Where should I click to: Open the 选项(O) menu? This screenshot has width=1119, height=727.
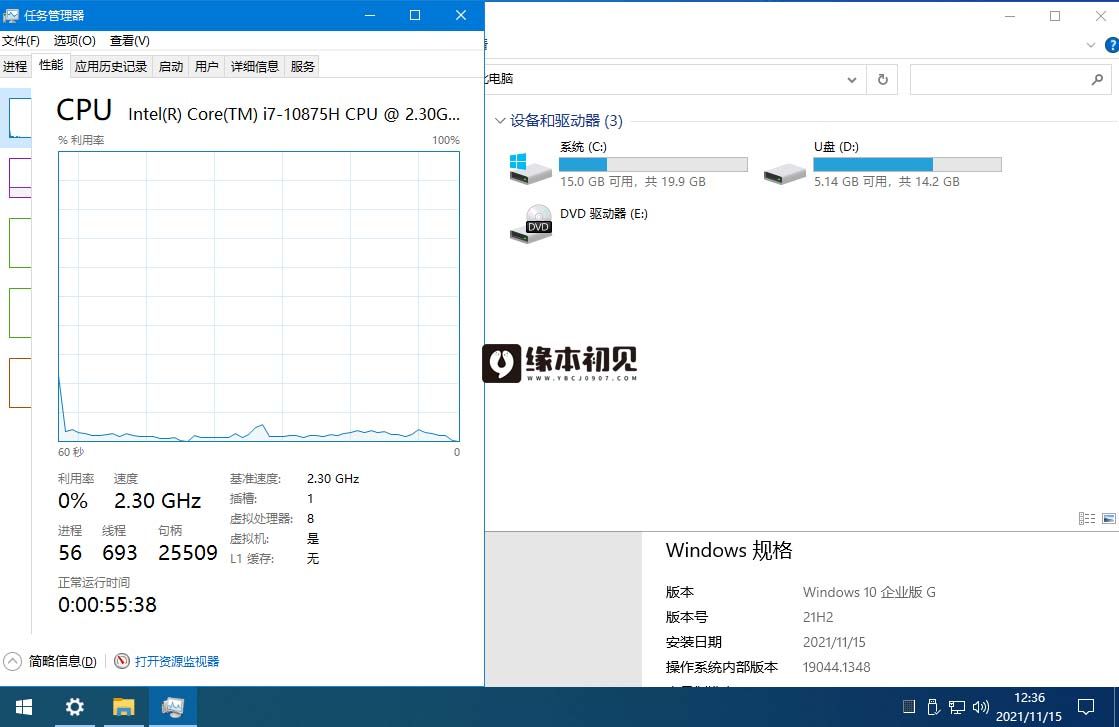point(74,41)
